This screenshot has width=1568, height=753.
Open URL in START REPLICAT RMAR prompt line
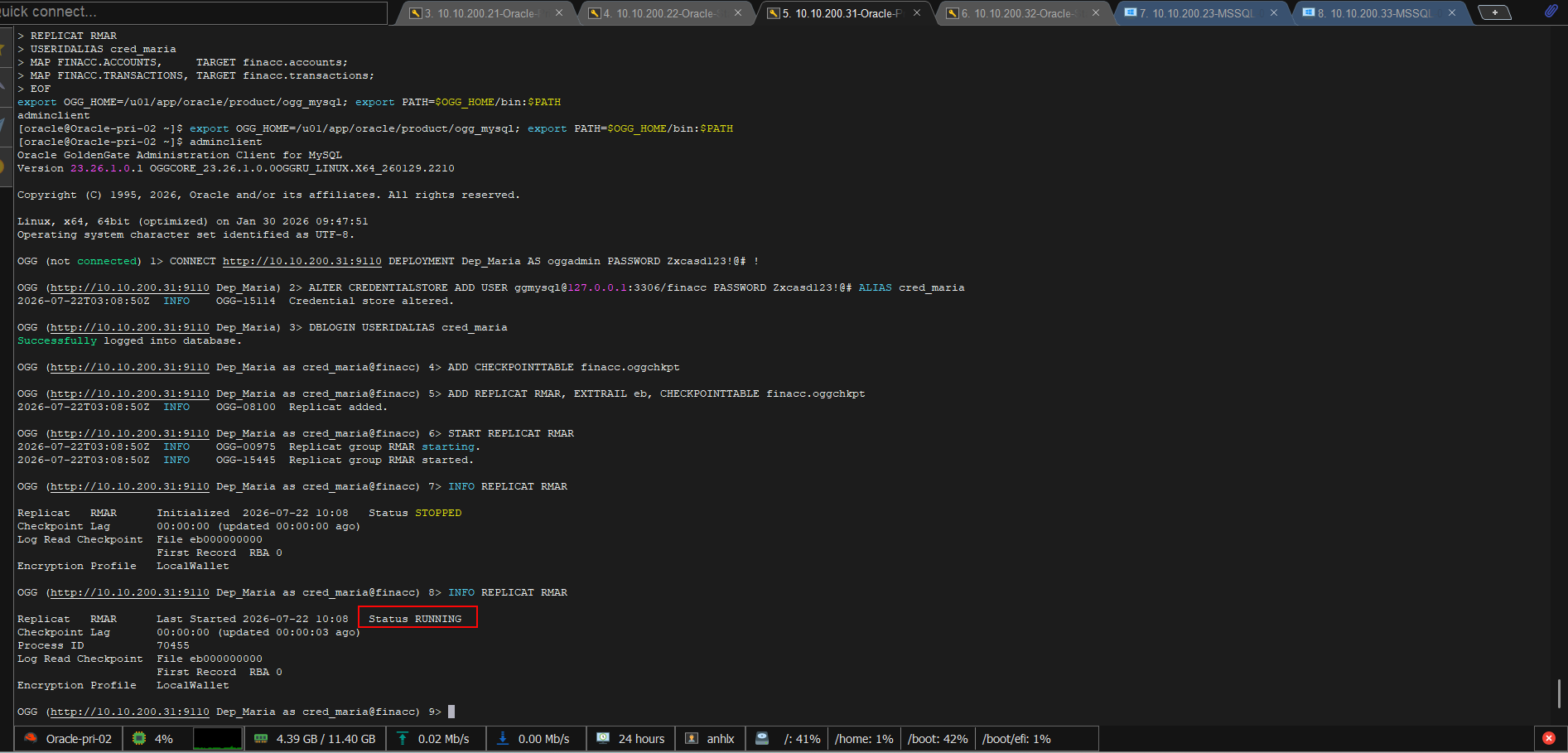click(x=130, y=433)
